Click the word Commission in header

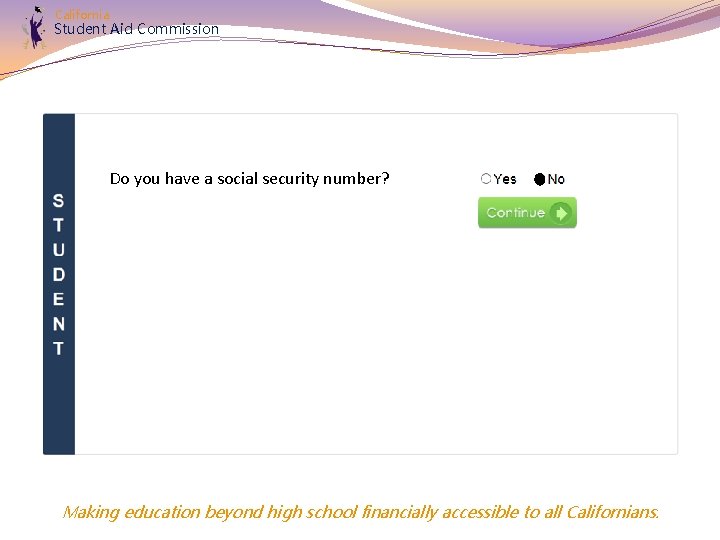(178, 29)
